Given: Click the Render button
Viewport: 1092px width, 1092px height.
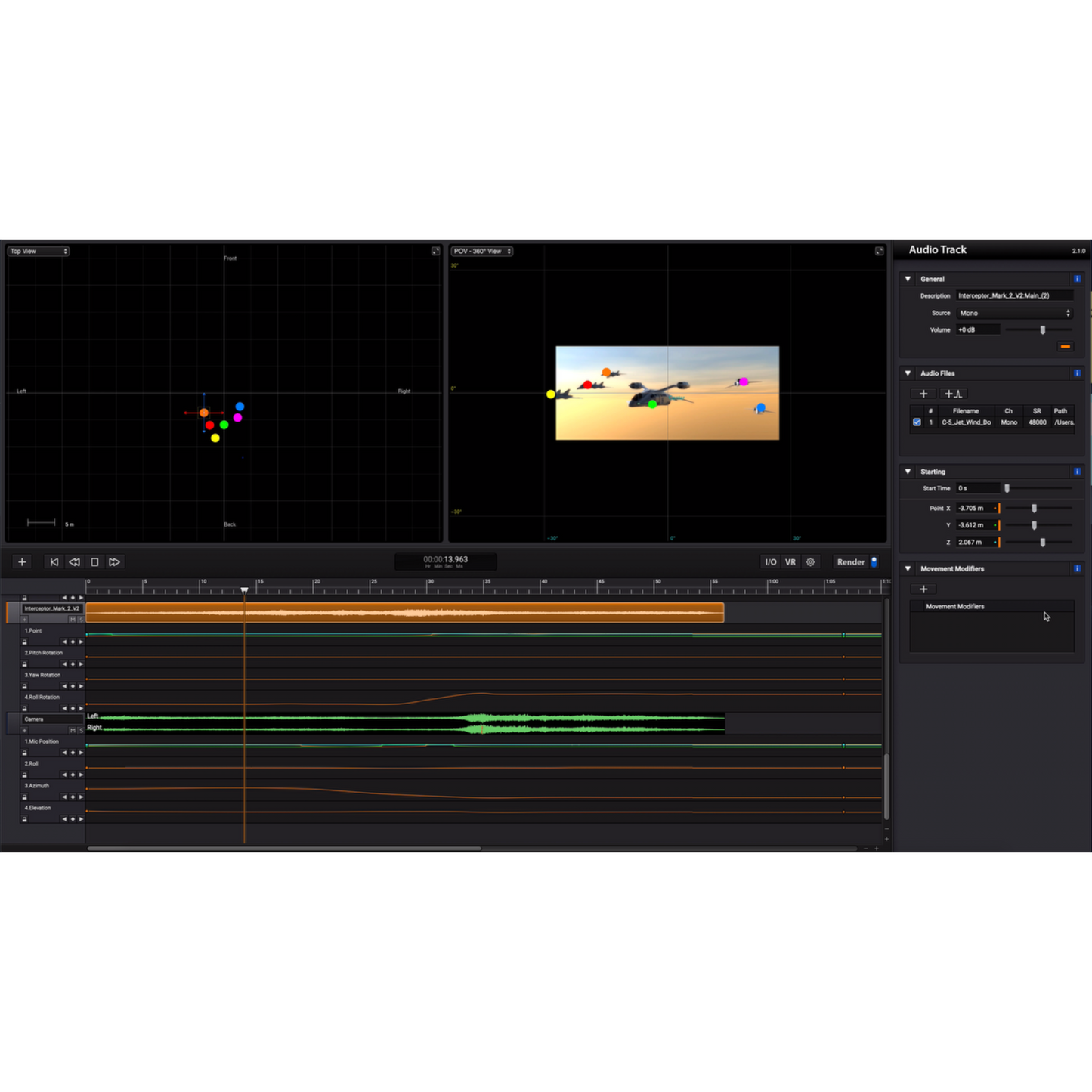Looking at the screenshot, I should point(850,562).
